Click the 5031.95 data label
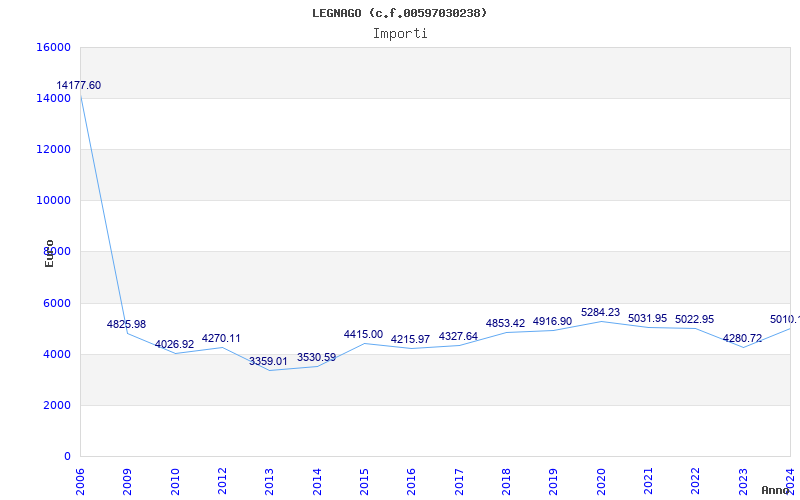The image size is (800, 500). pyautogui.click(x=647, y=318)
